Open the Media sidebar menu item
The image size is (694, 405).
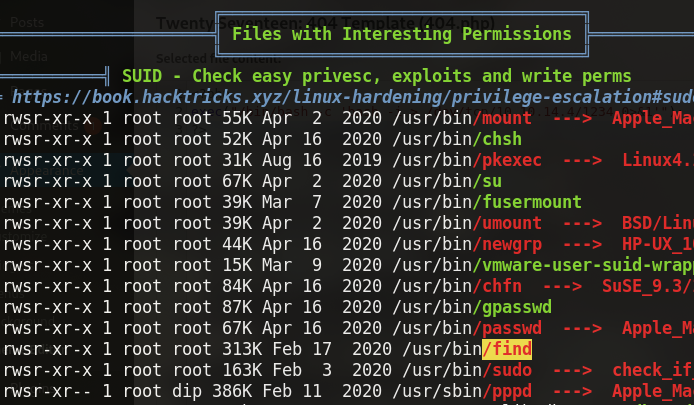point(30,57)
